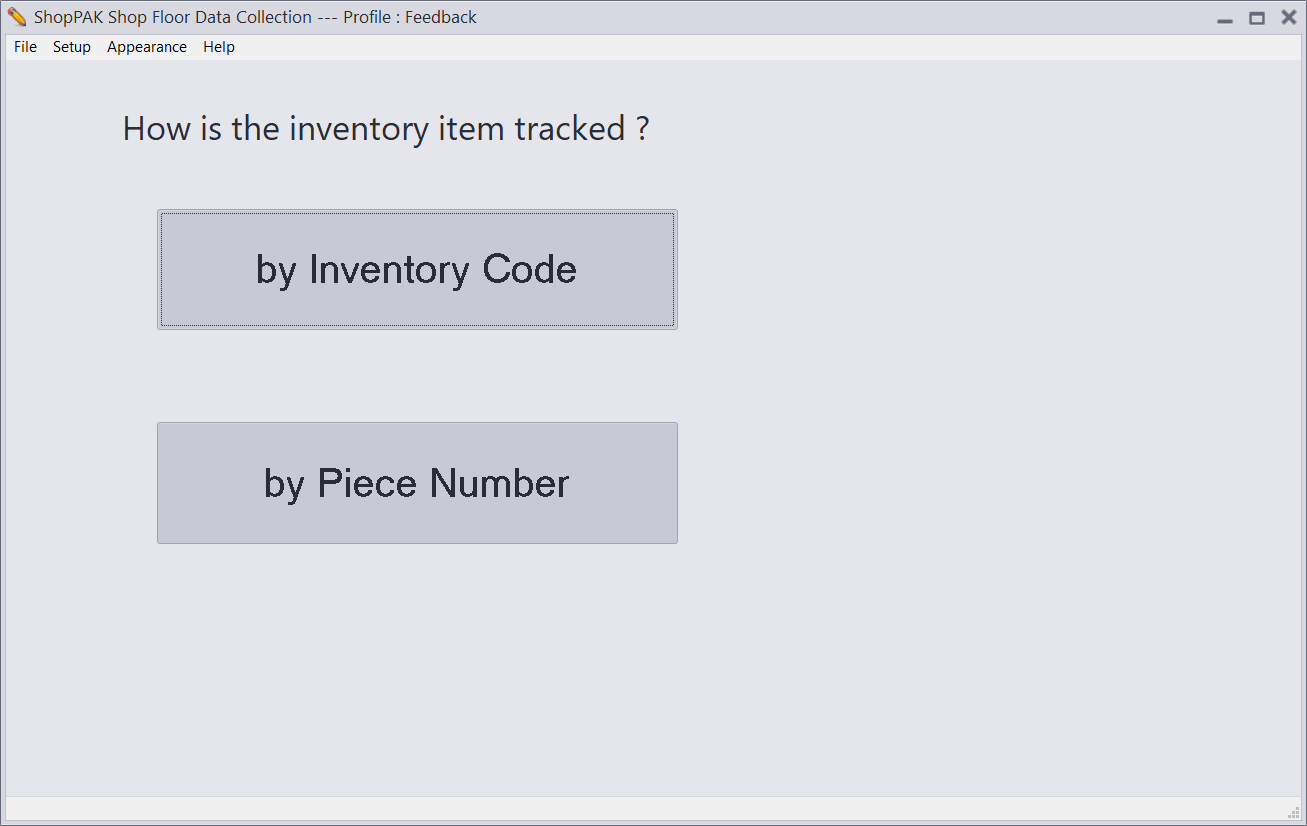Click the empty status bar at bottom
Image resolution: width=1307 pixels, height=826 pixels.
[640, 808]
